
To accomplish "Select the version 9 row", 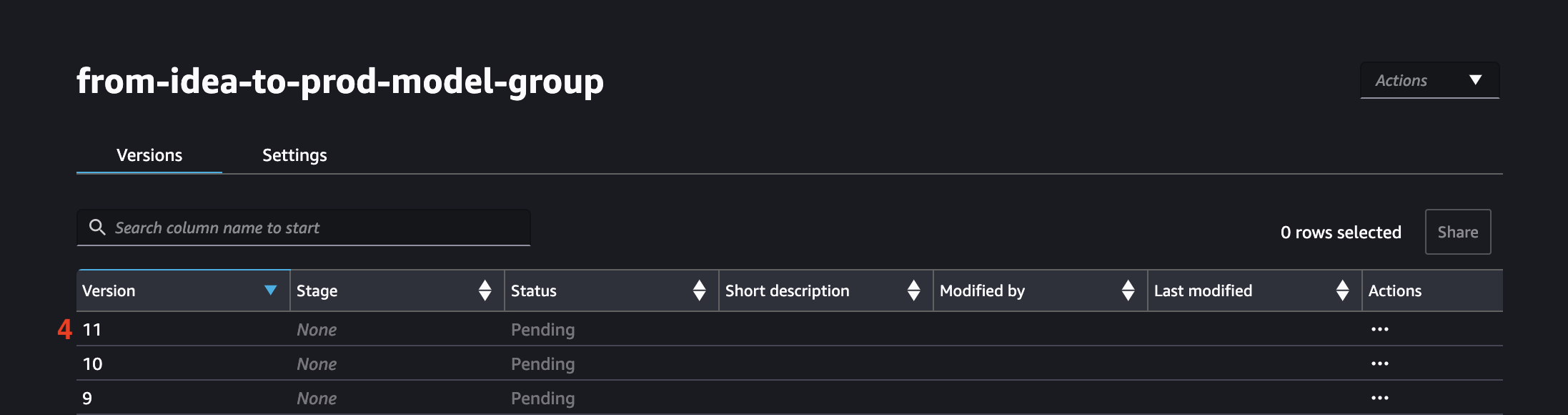I will tap(790, 398).
